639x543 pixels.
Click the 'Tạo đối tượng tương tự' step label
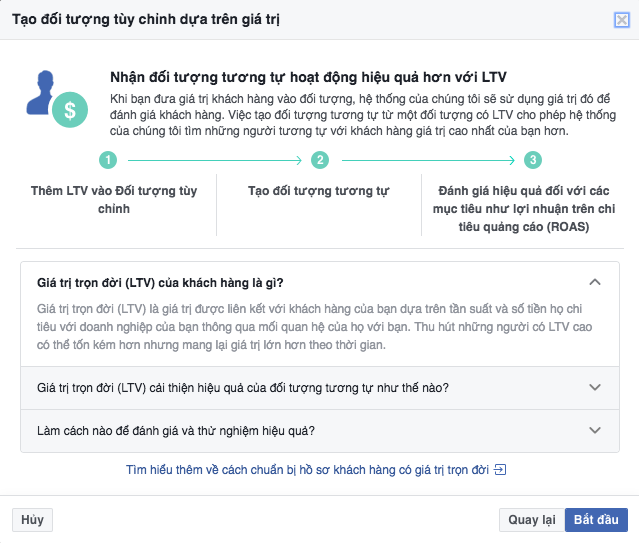click(319, 191)
